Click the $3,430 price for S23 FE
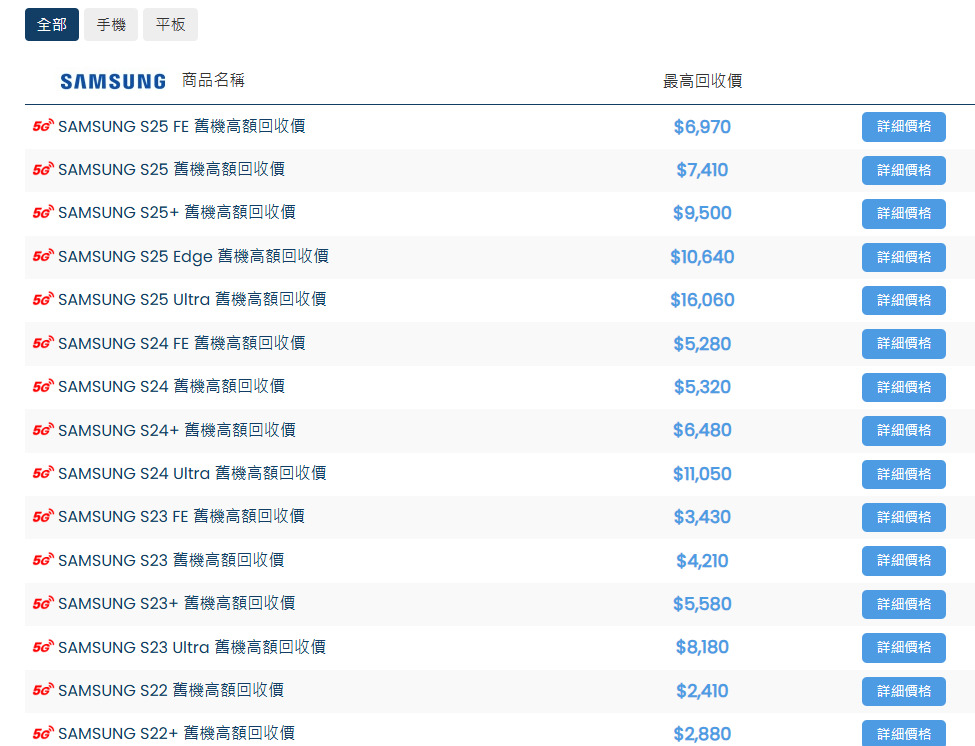Screen dimensions: 975x746 702,517
